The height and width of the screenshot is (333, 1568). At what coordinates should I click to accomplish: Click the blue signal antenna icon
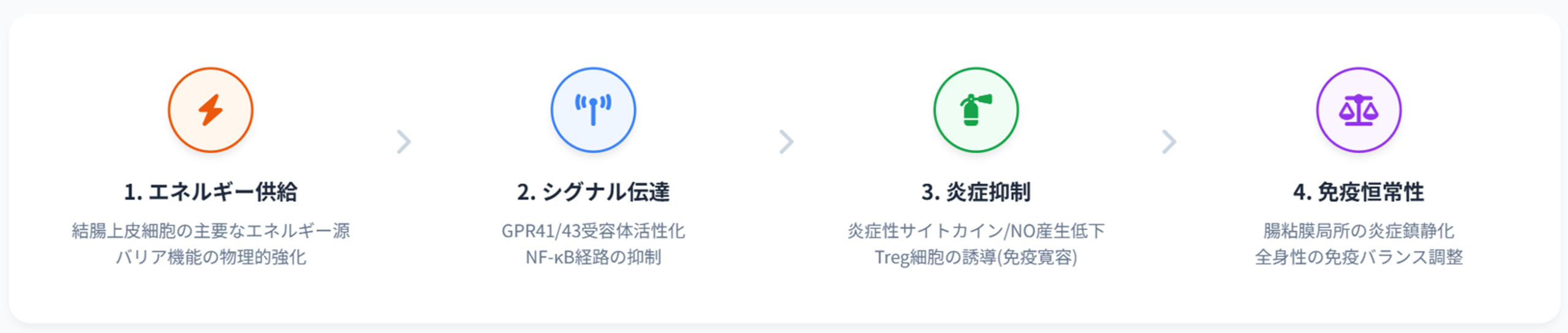(593, 110)
